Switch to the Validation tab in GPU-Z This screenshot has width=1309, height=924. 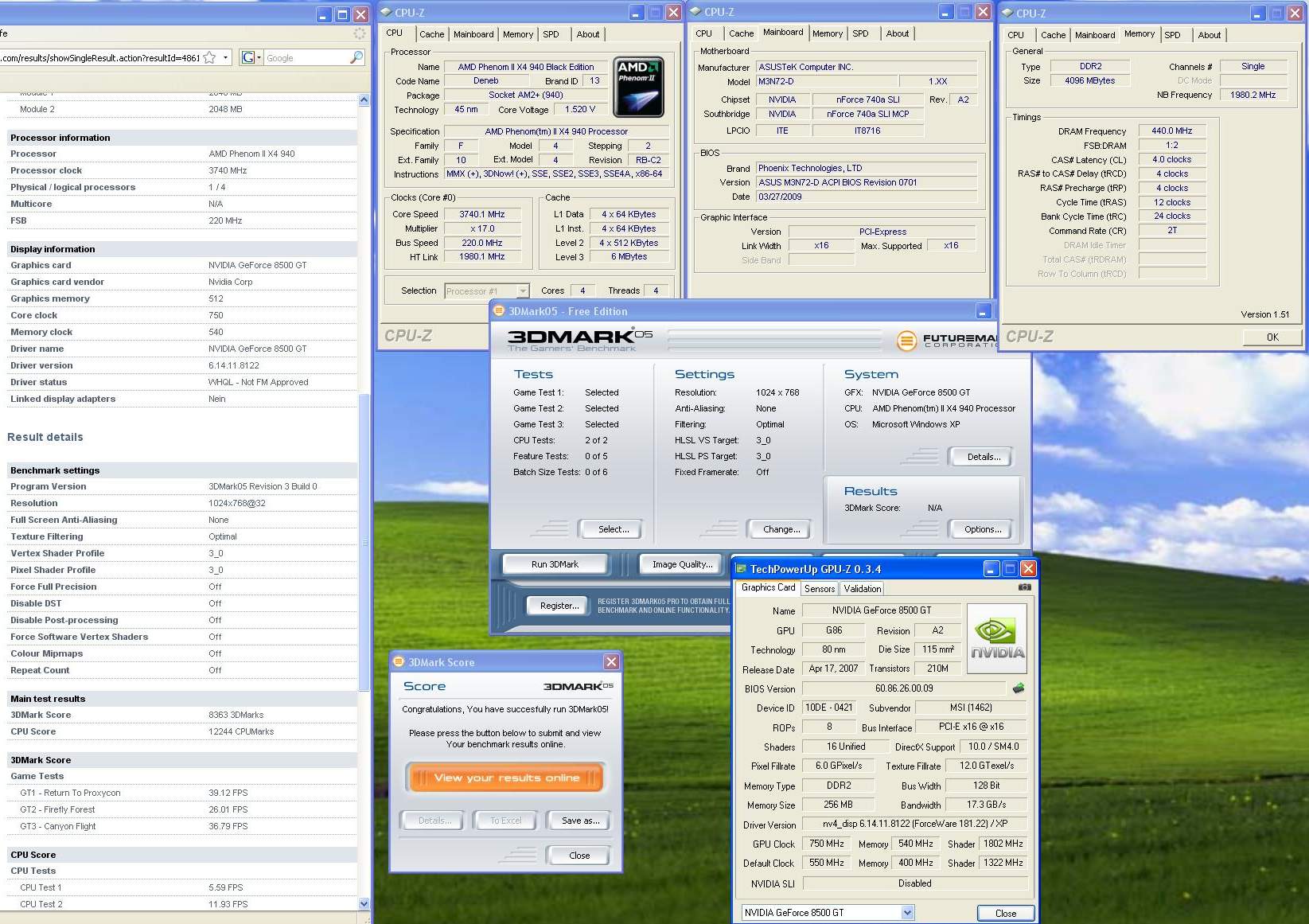click(x=863, y=589)
